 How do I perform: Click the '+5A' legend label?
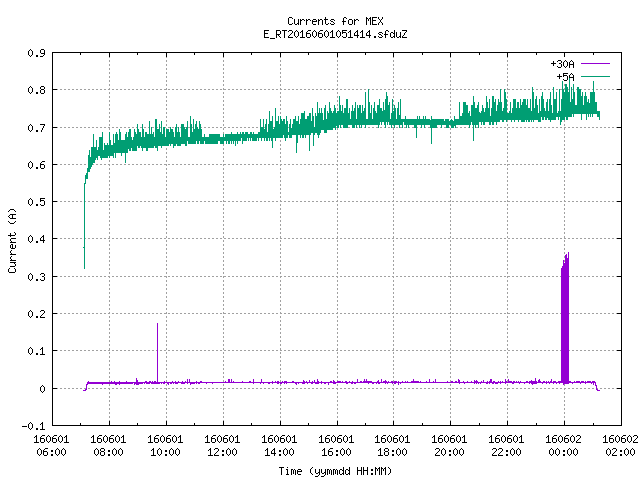coord(565,77)
